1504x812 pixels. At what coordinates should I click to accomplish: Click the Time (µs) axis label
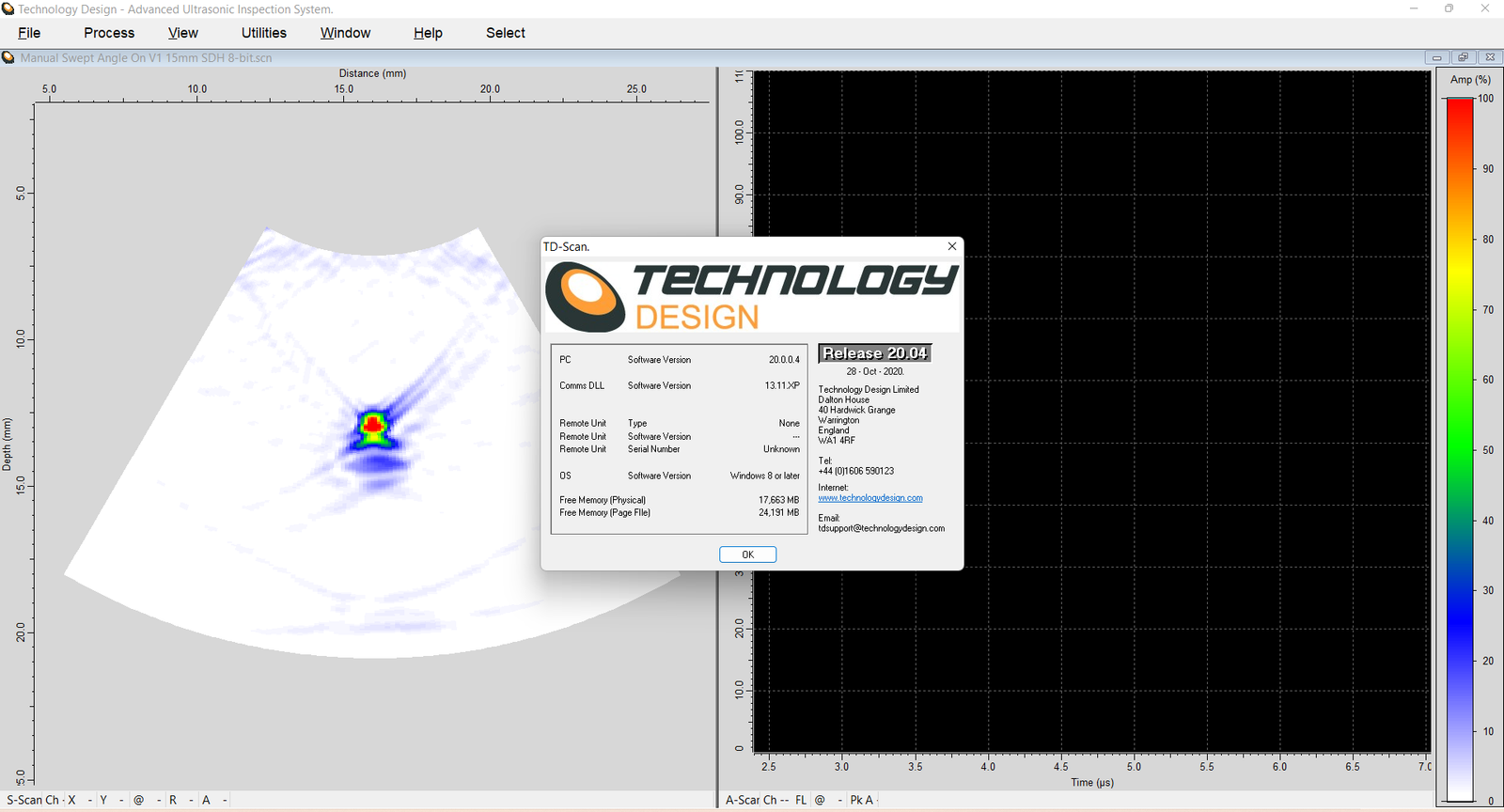tap(1092, 782)
